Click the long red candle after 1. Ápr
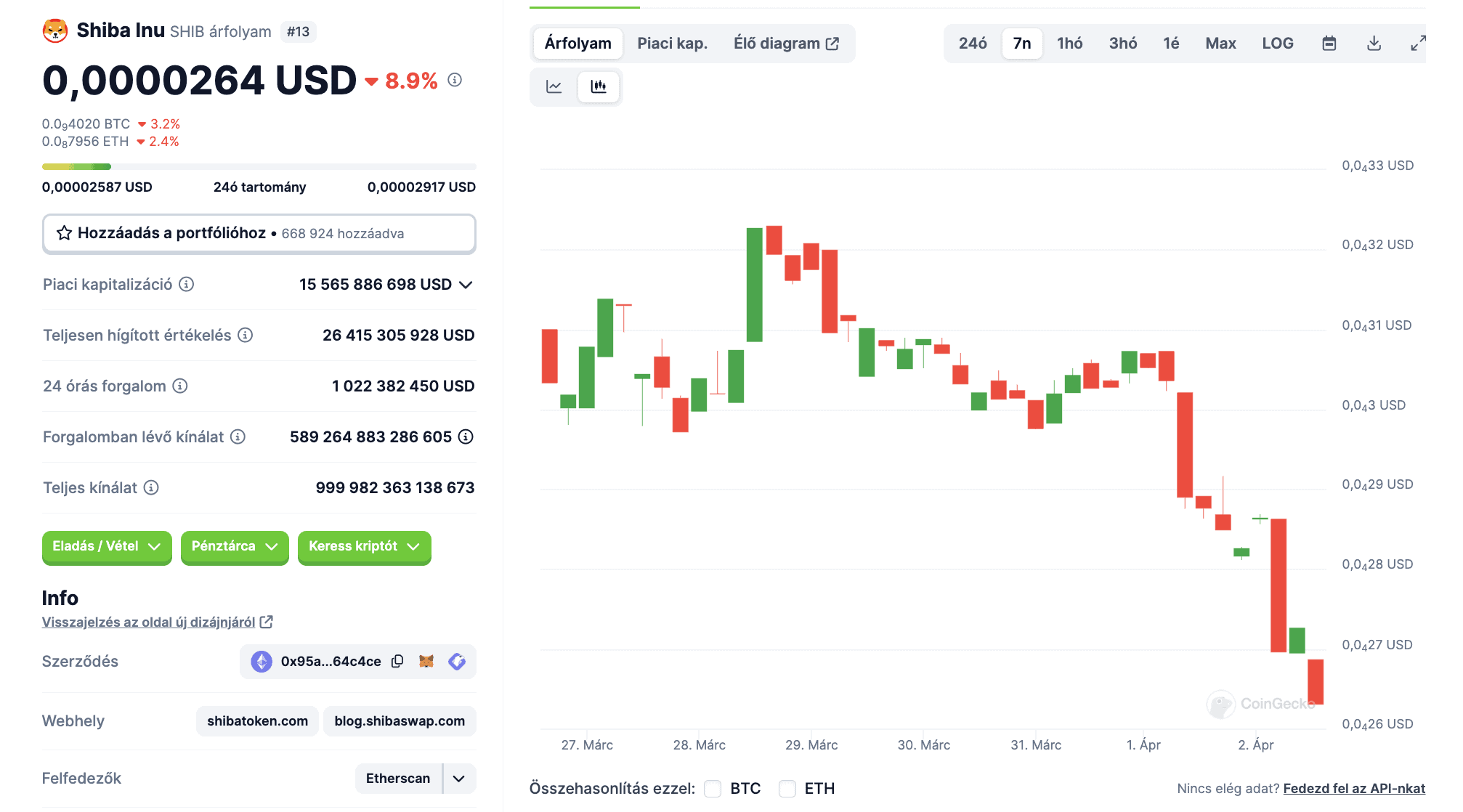Viewport: 1463px width, 812px height. click(1185, 444)
